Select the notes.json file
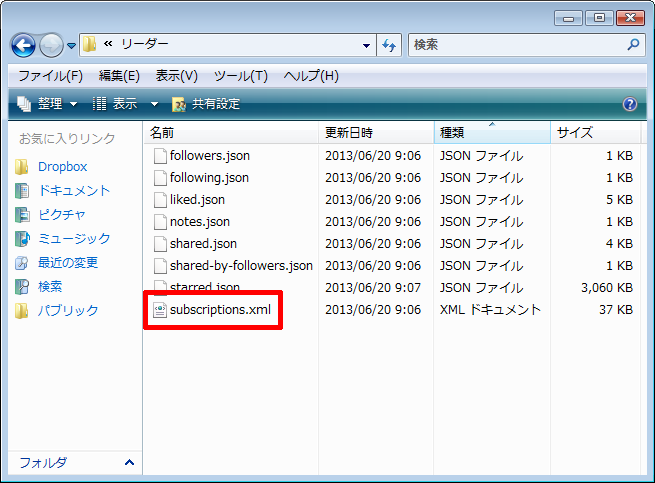Screen dimensions: 655x483 point(200,221)
